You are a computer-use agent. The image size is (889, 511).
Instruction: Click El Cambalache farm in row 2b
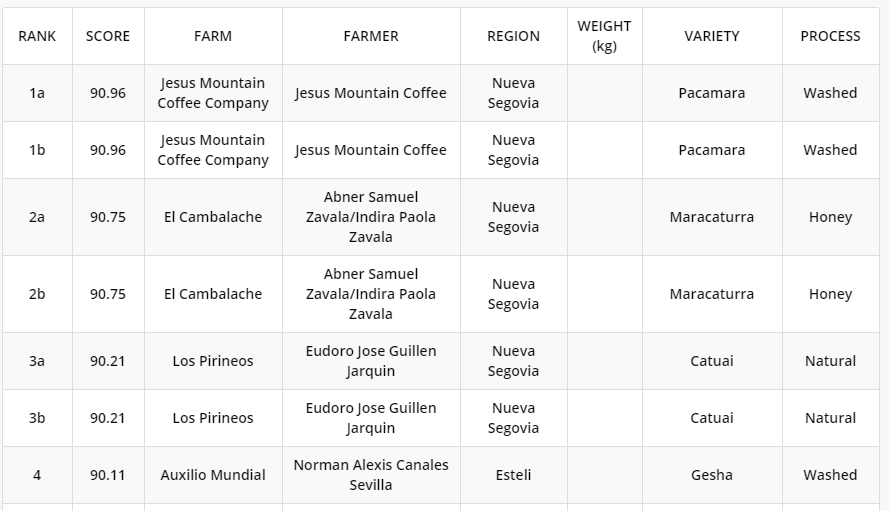click(213, 294)
